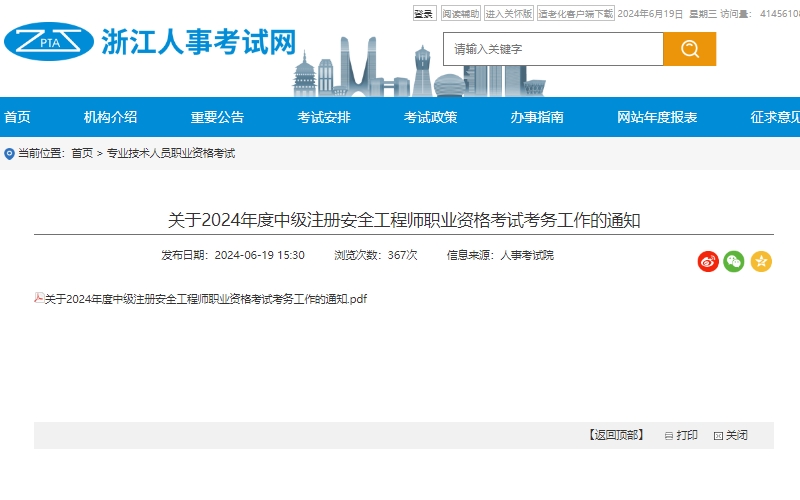
Task: Open the 2024 notice PDF attachment link
Action: (206, 299)
